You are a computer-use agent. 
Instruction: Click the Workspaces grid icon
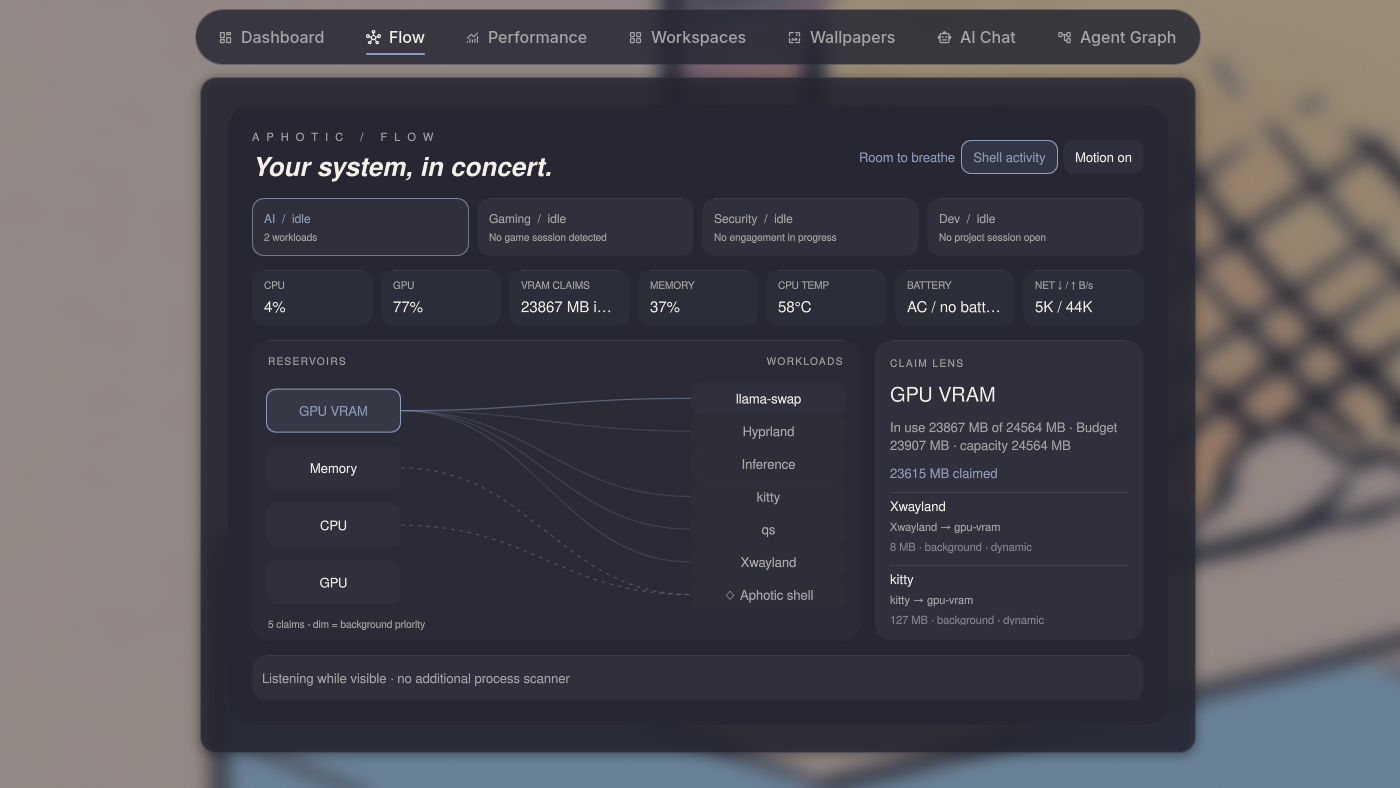pos(635,38)
